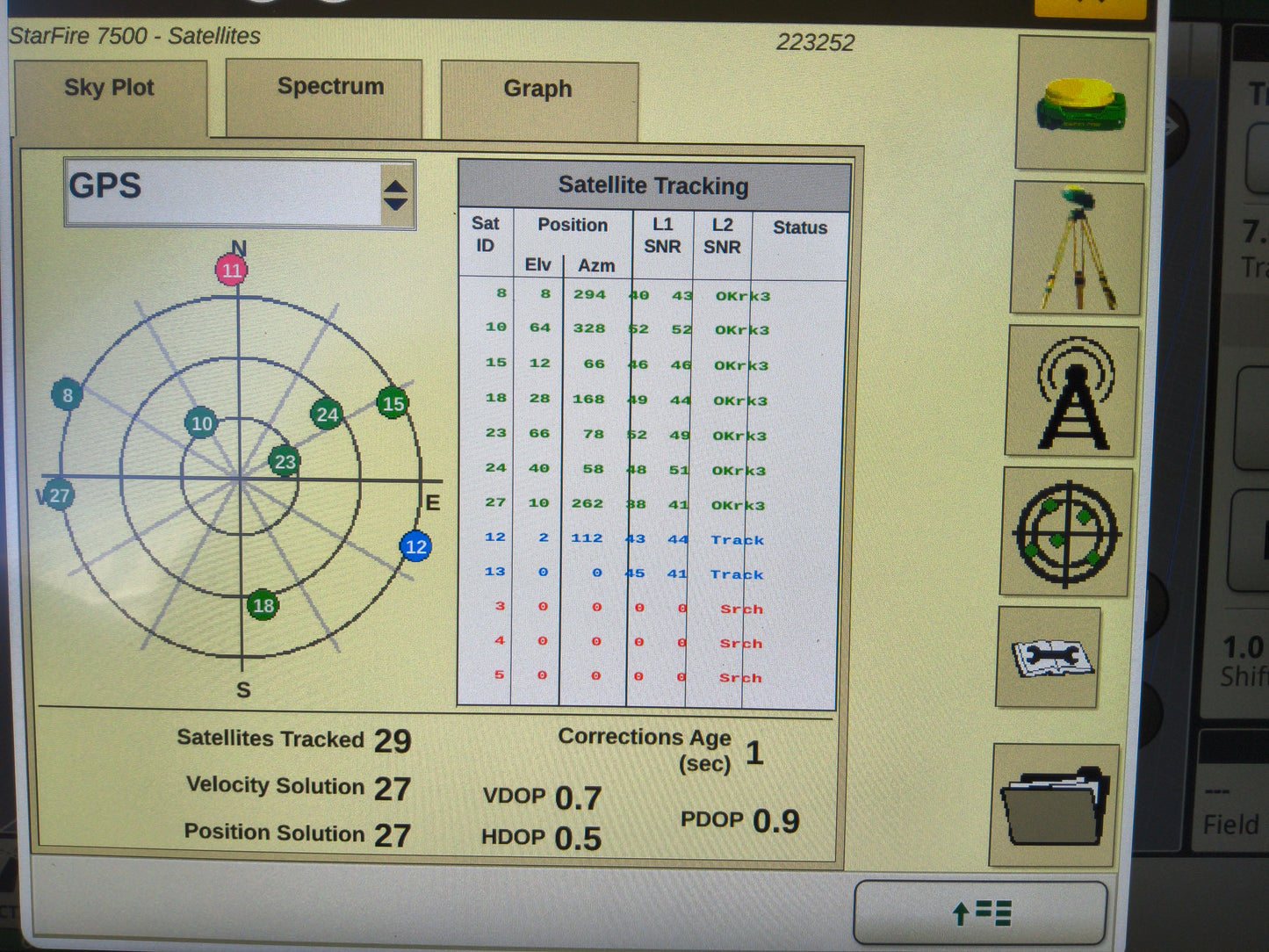Switch to the Spectrum tab
The height and width of the screenshot is (952, 1269).
325,97
